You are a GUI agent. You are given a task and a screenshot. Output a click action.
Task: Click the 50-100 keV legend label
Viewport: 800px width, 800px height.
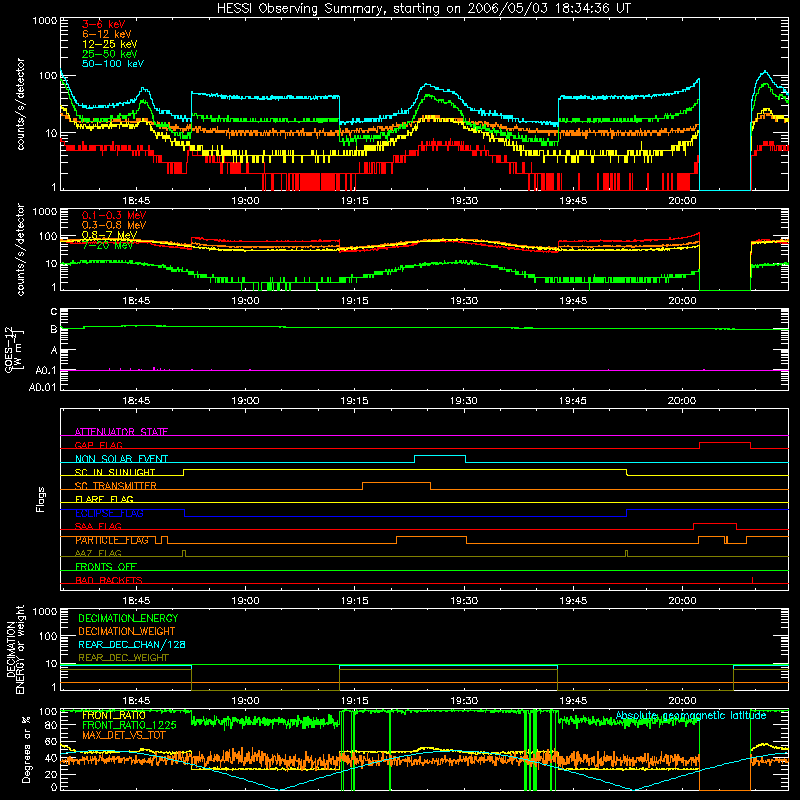coord(113,64)
